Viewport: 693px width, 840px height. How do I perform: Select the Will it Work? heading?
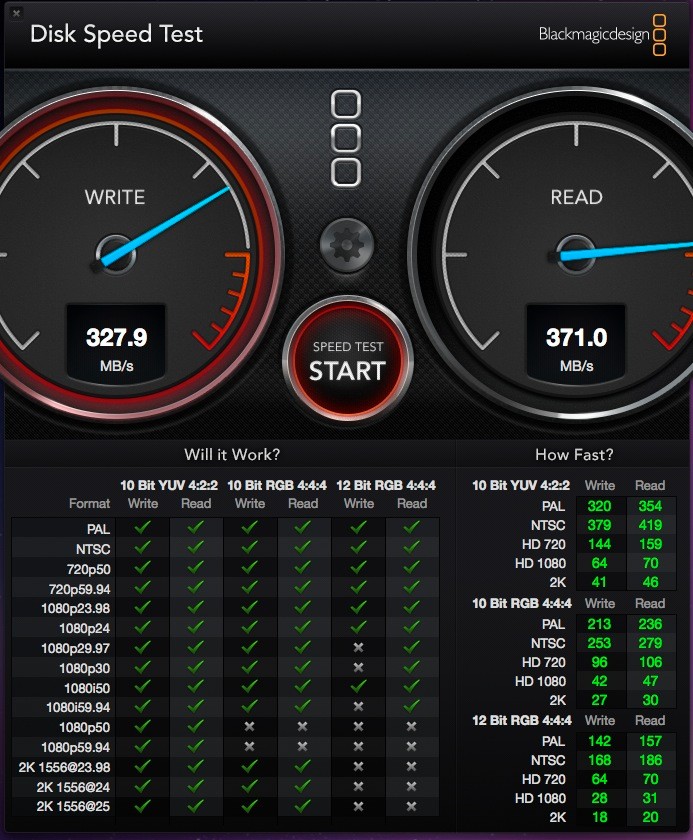(232, 454)
